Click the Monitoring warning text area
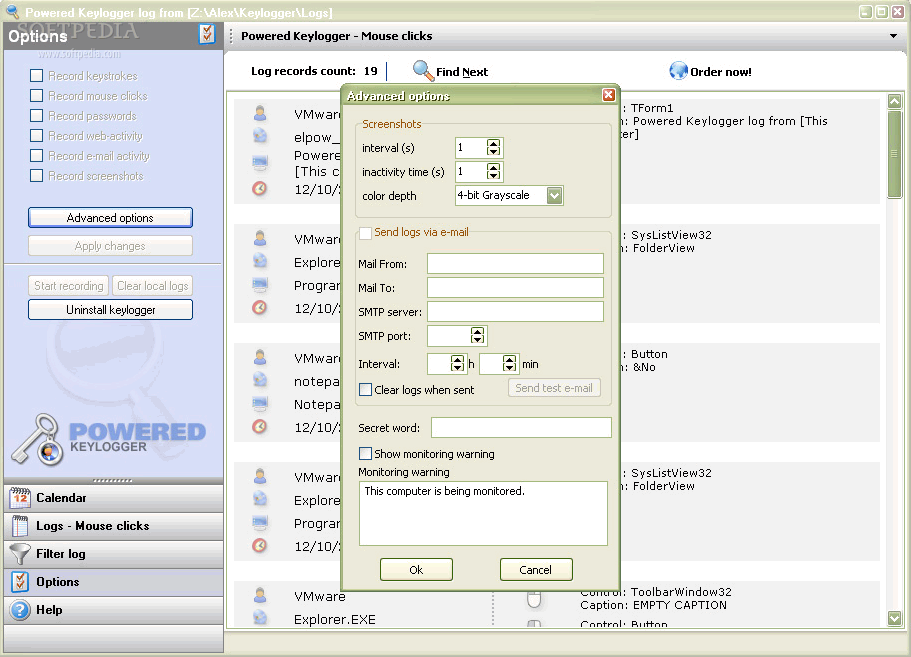Screen dimensions: 911x657 [x=483, y=513]
